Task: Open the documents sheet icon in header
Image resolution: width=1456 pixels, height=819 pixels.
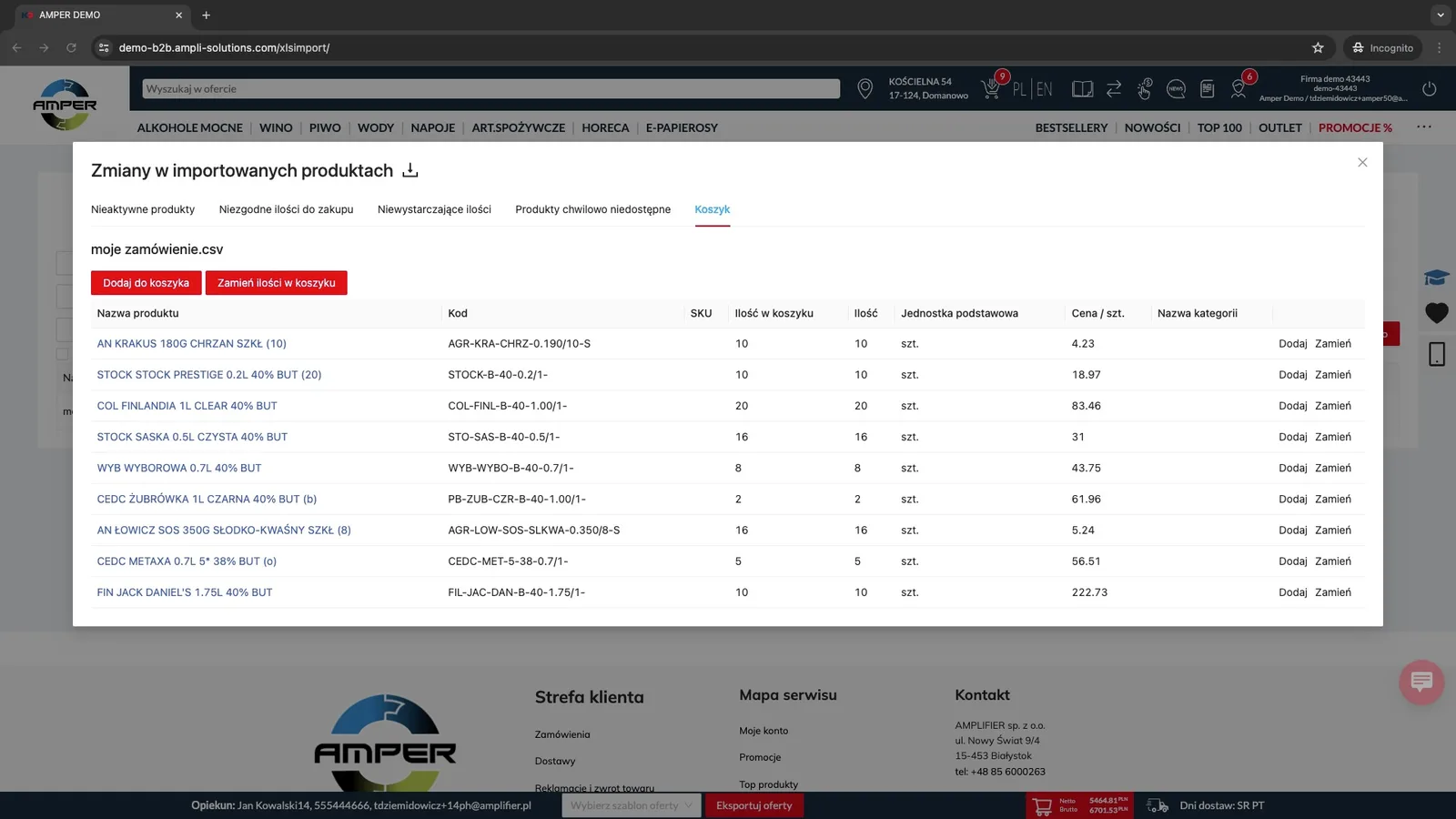Action: tap(1208, 89)
